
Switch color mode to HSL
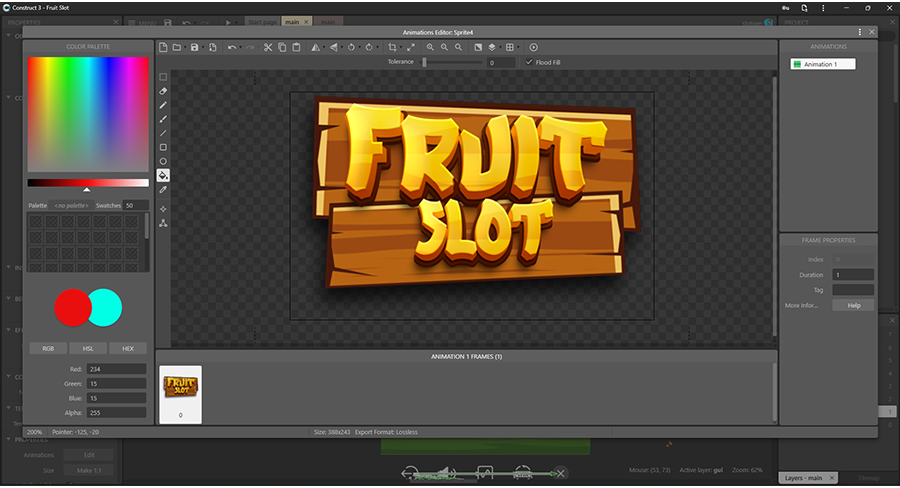point(88,348)
